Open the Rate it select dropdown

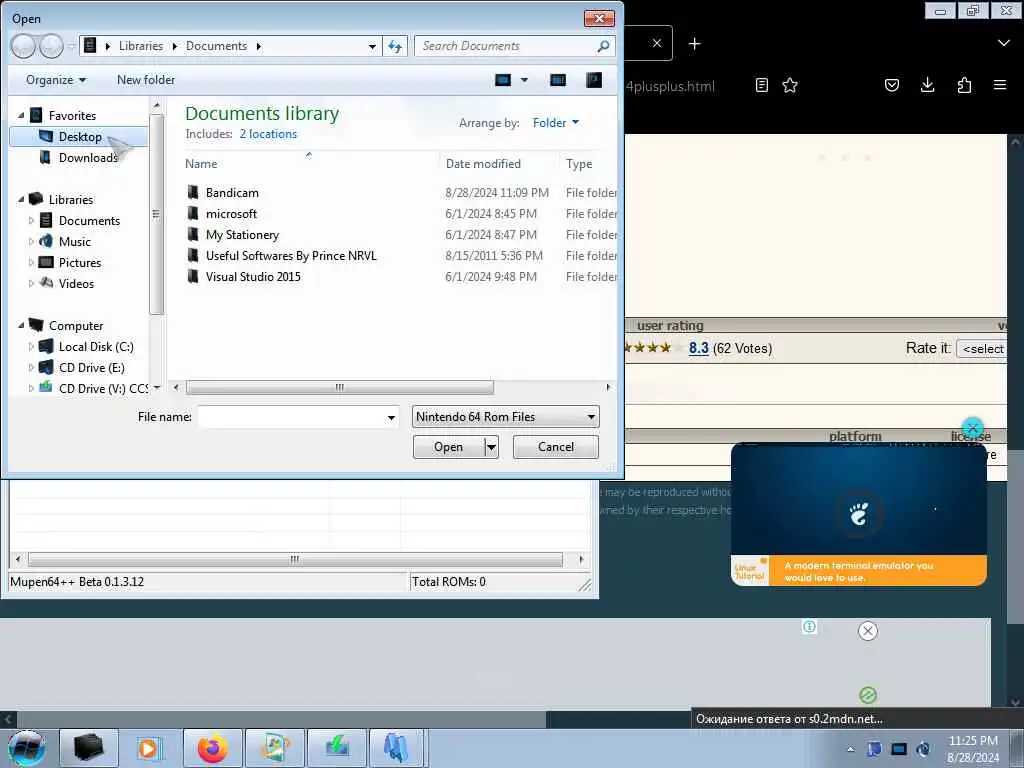[x=982, y=349]
